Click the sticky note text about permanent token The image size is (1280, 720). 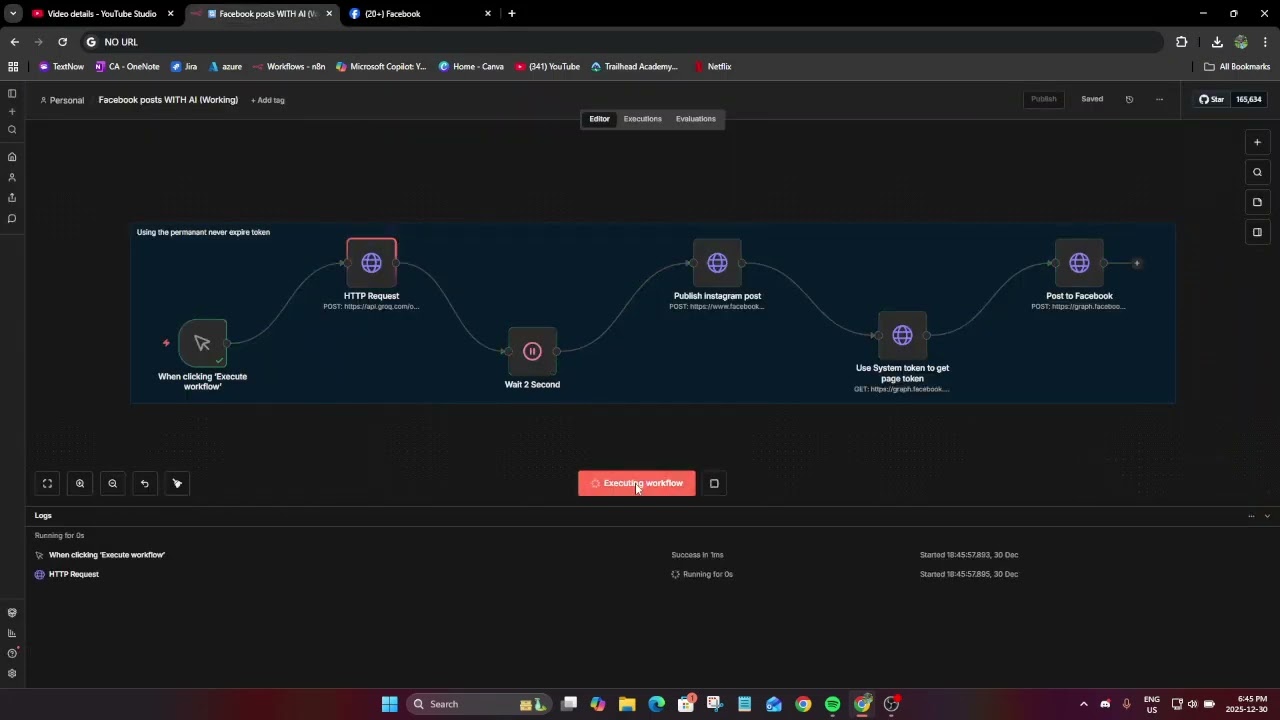click(203, 232)
